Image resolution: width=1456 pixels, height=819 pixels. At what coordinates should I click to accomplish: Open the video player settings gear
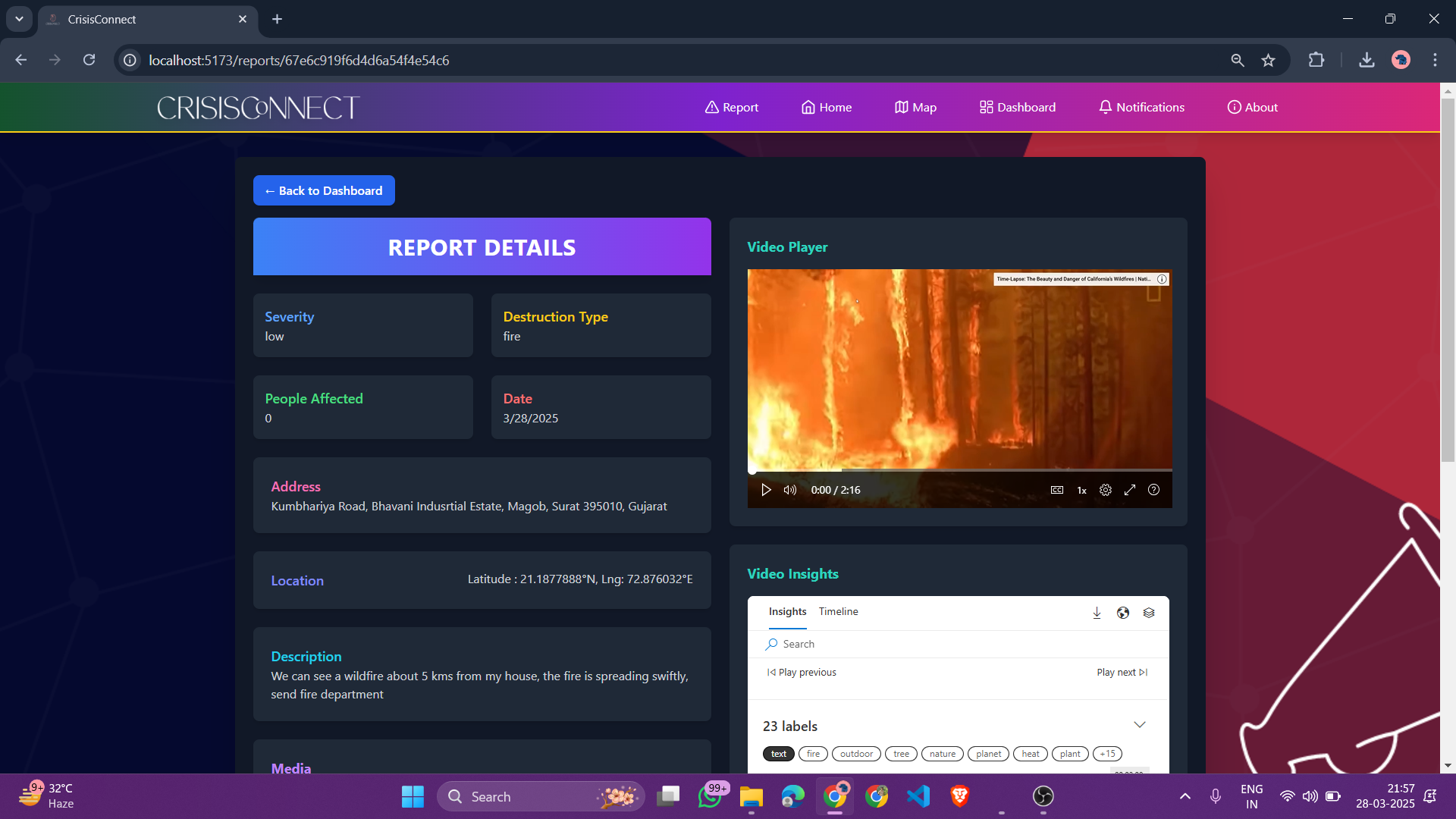(1105, 490)
